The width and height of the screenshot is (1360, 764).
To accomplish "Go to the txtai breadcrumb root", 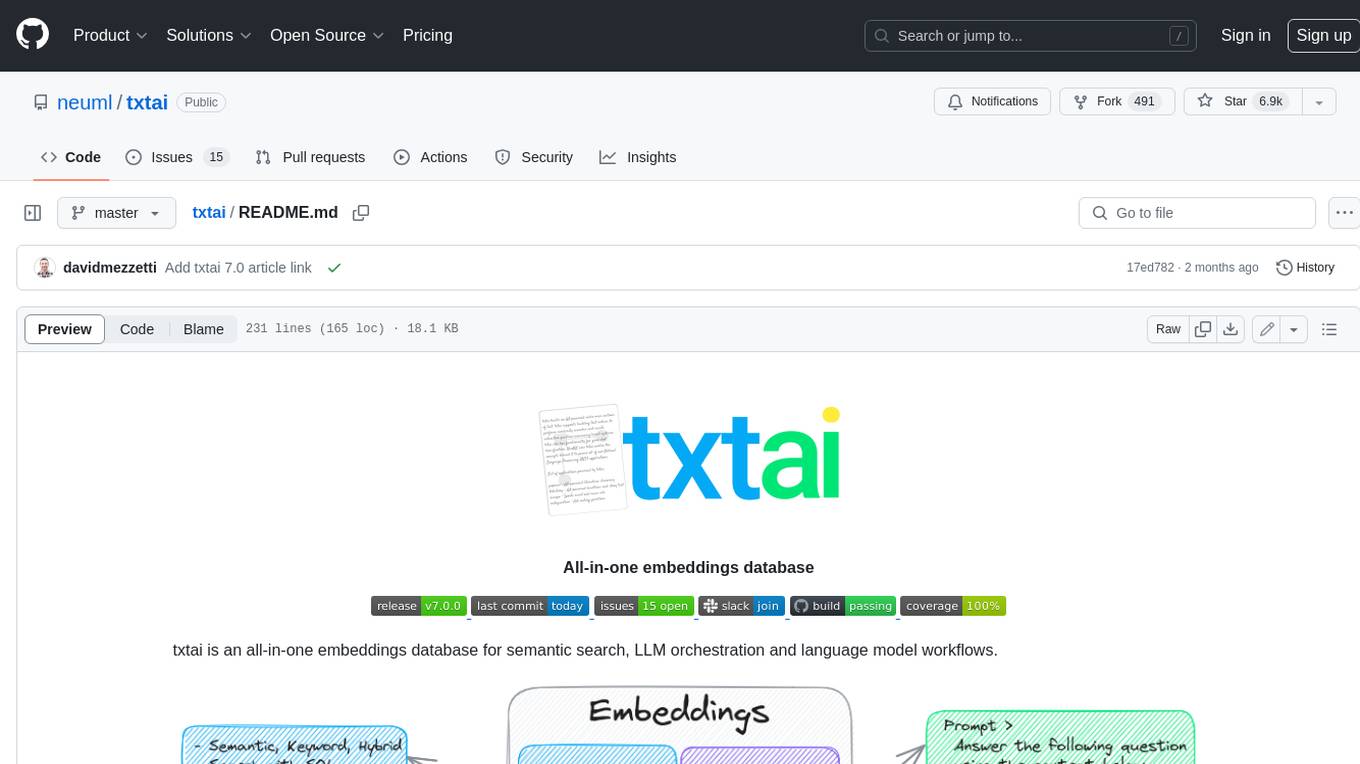I will tap(208, 212).
